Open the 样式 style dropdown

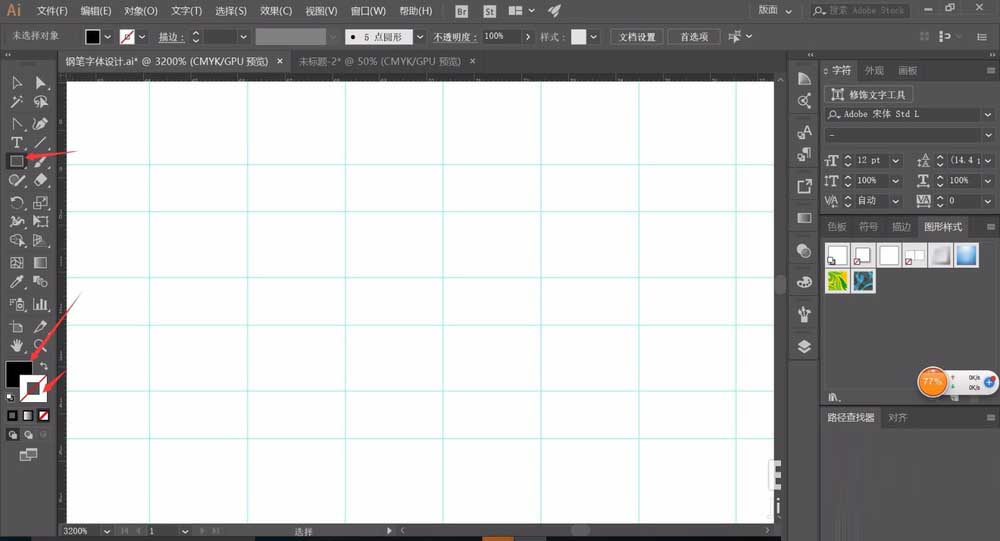click(x=594, y=37)
